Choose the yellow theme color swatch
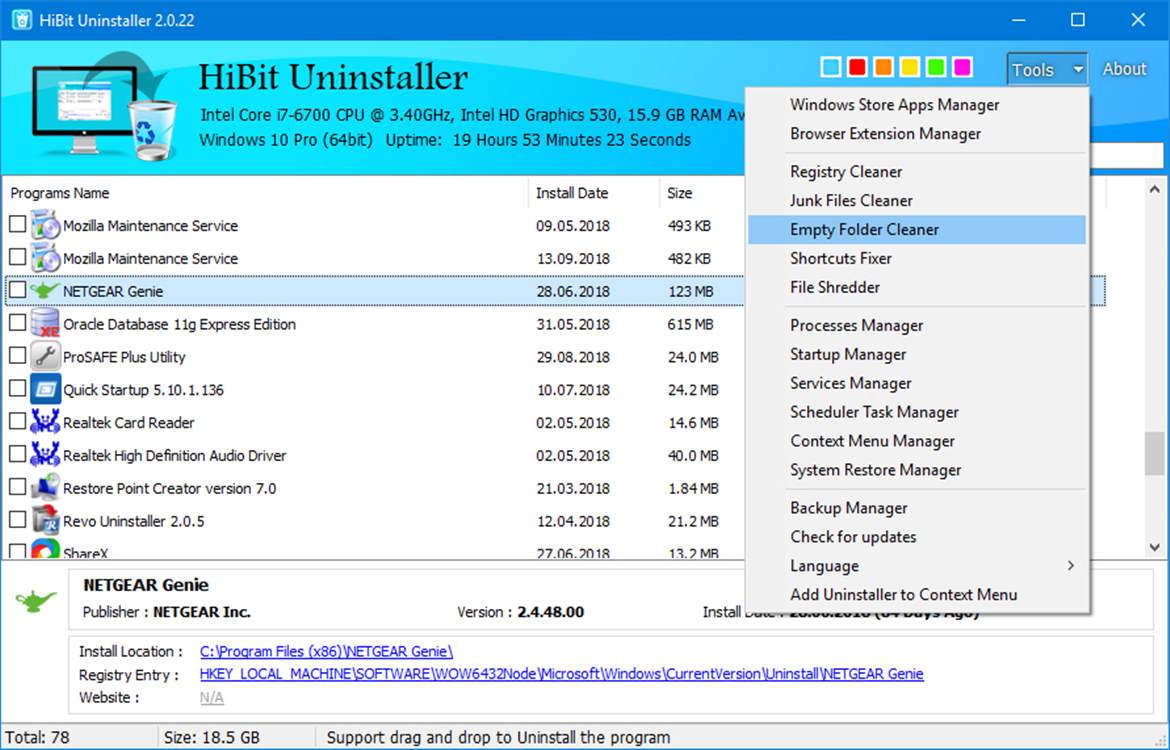The height and width of the screenshot is (750, 1170). (x=909, y=67)
